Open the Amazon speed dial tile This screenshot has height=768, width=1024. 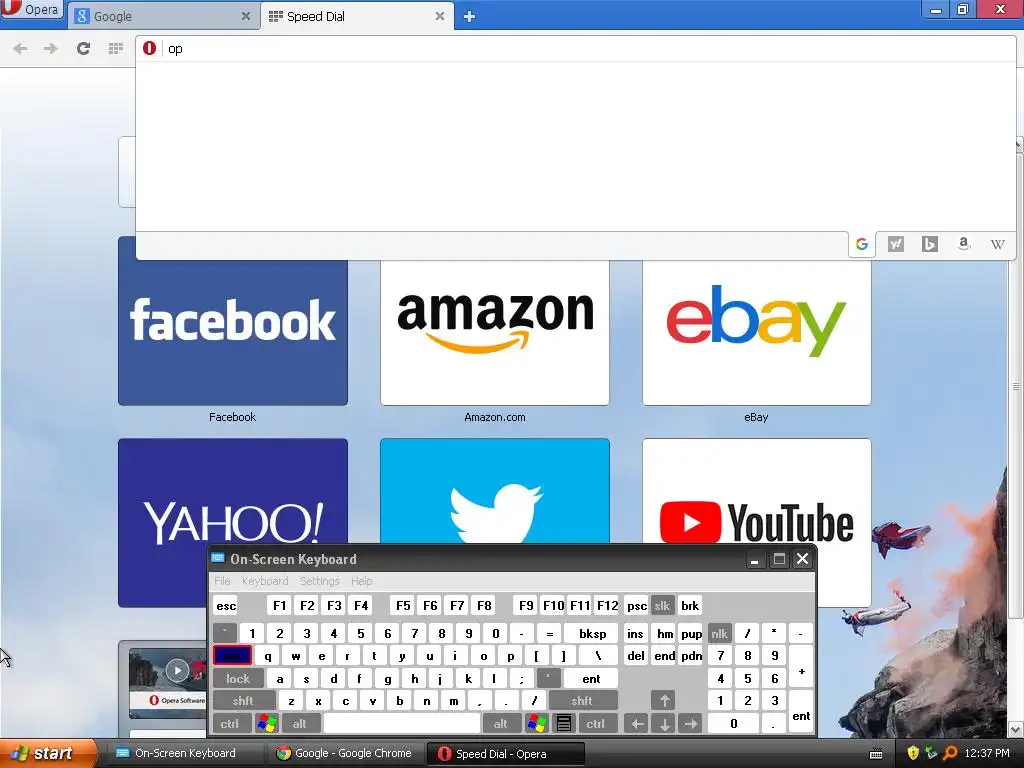[494, 332]
